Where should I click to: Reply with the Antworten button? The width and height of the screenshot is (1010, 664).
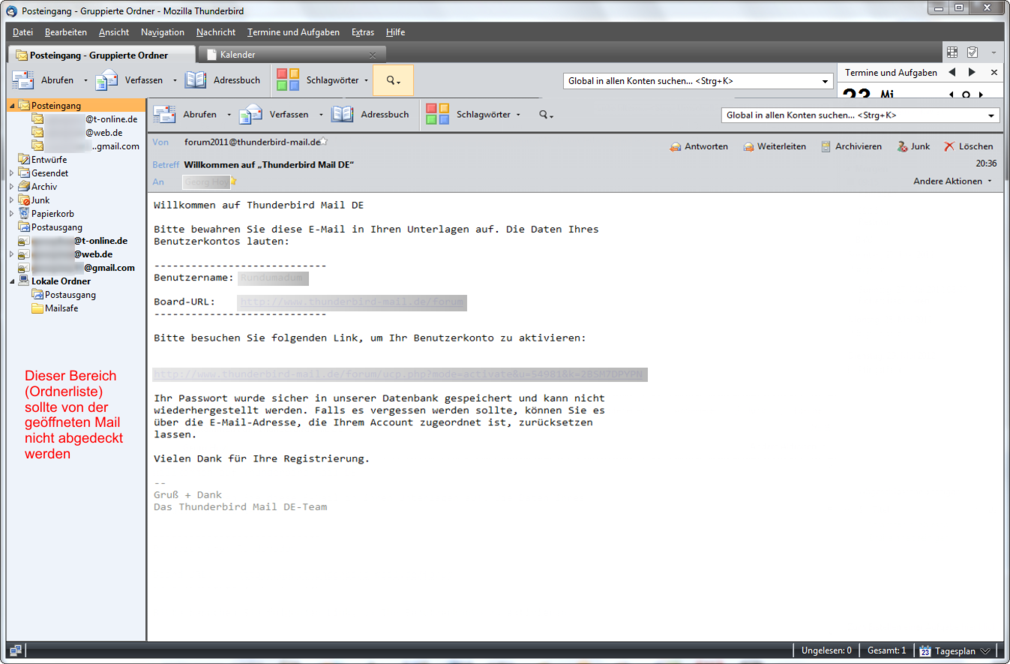(x=699, y=147)
